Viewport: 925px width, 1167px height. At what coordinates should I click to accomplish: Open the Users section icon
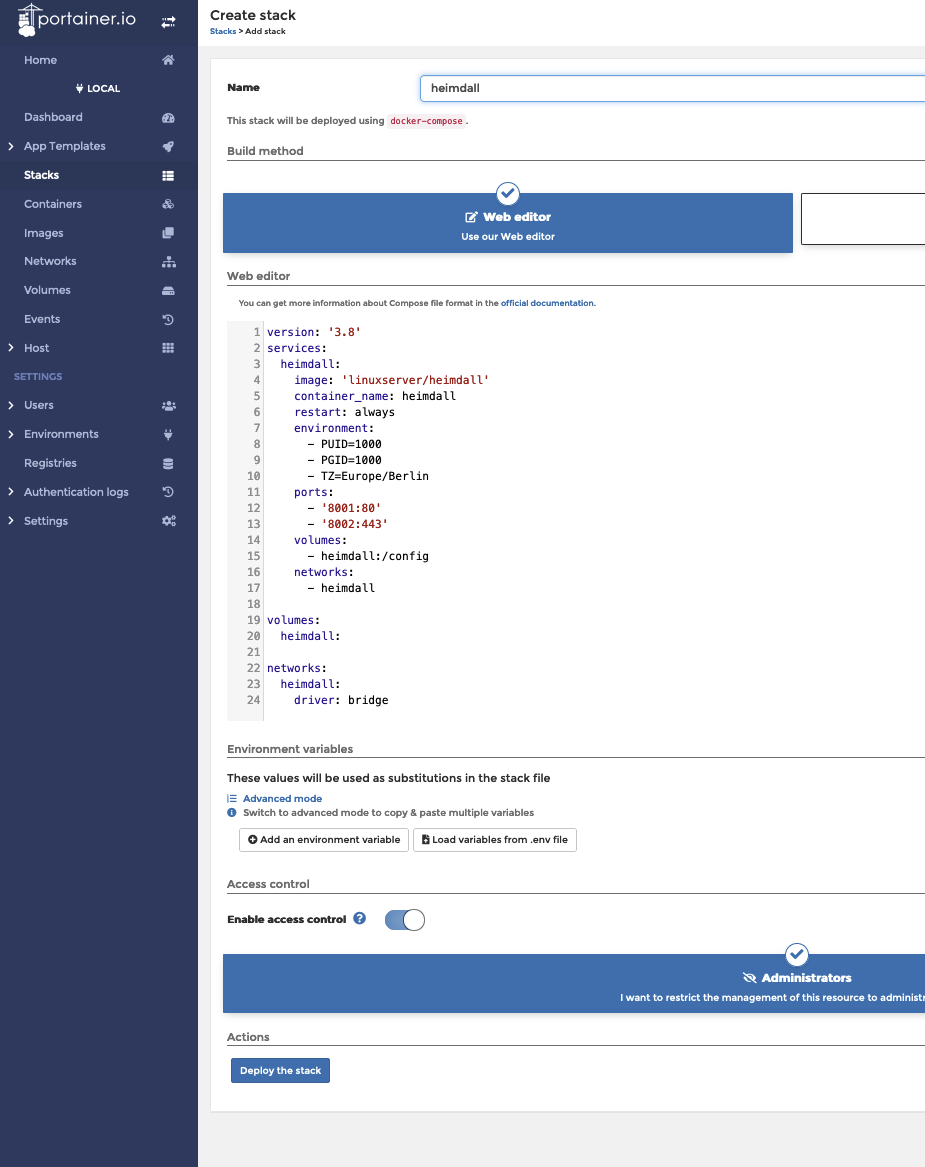pyautogui.click(x=168, y=405)
